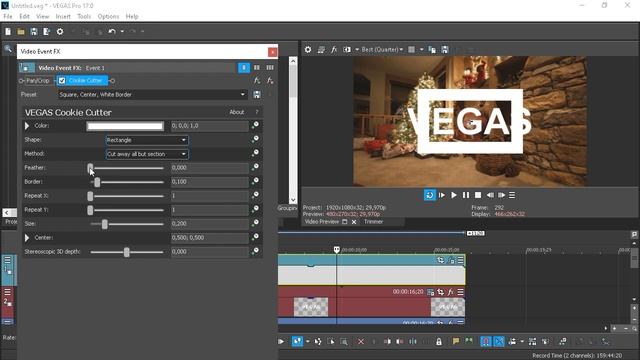The height and width of the screenshot is (360, 640).
Task: Open project properties gear icon in main toolbar
Action: click(60, 31)
